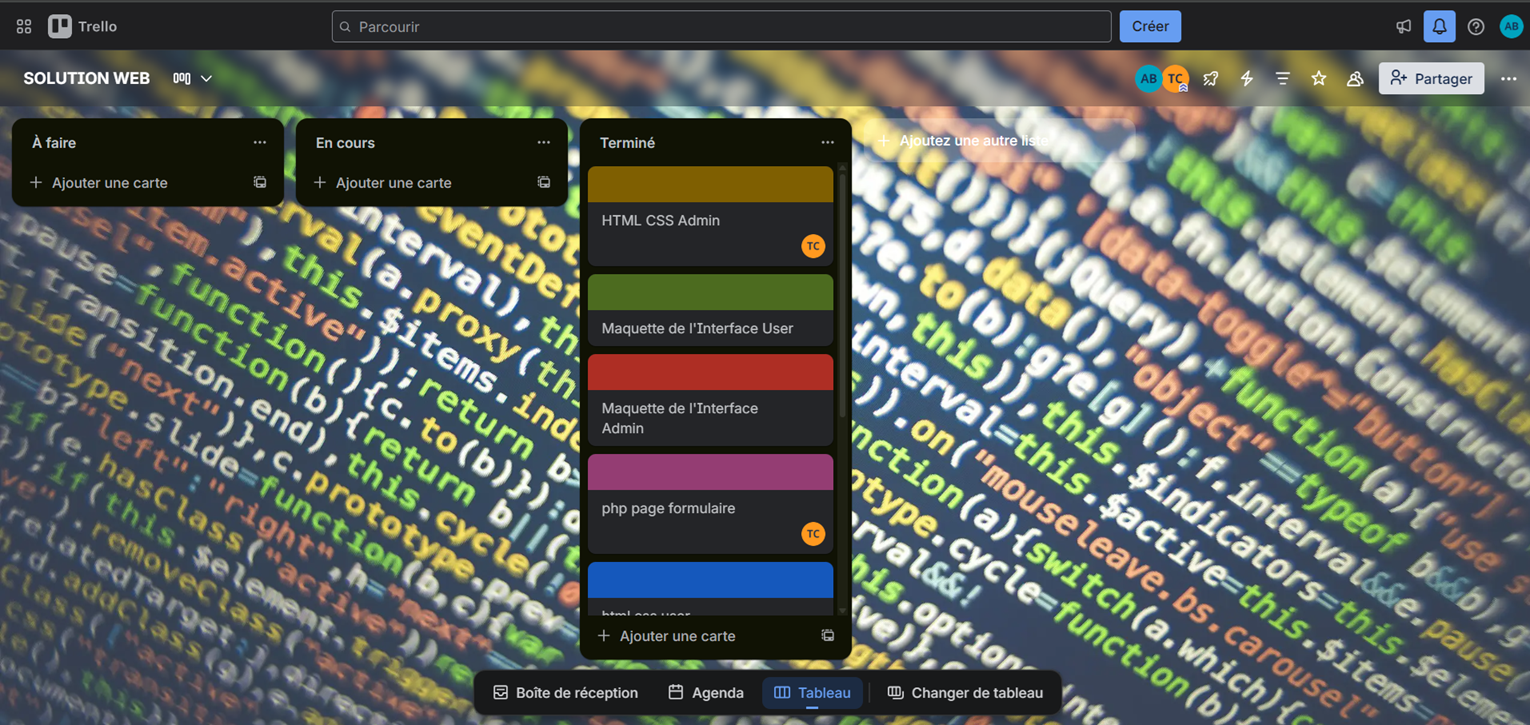Viewport: 1530px width, 725px height.
Task: Open the board visibility people icon
Action: 1355,78
